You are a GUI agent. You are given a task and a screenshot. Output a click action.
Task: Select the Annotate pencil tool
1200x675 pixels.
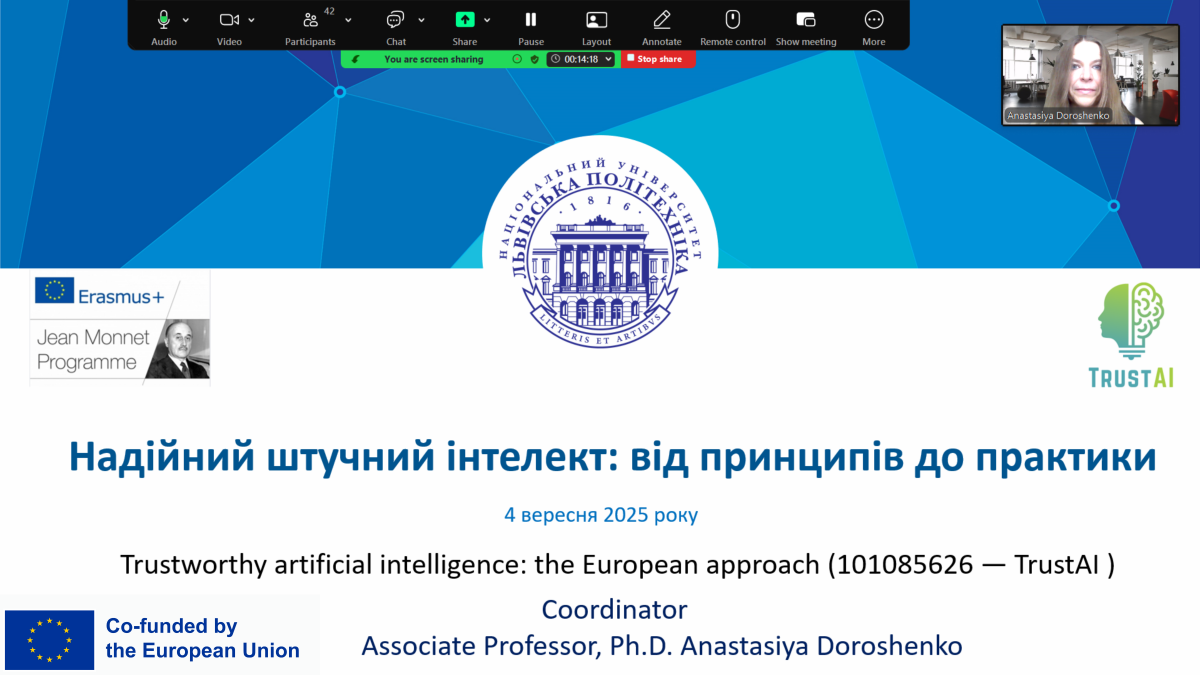(x=661, y=19)
